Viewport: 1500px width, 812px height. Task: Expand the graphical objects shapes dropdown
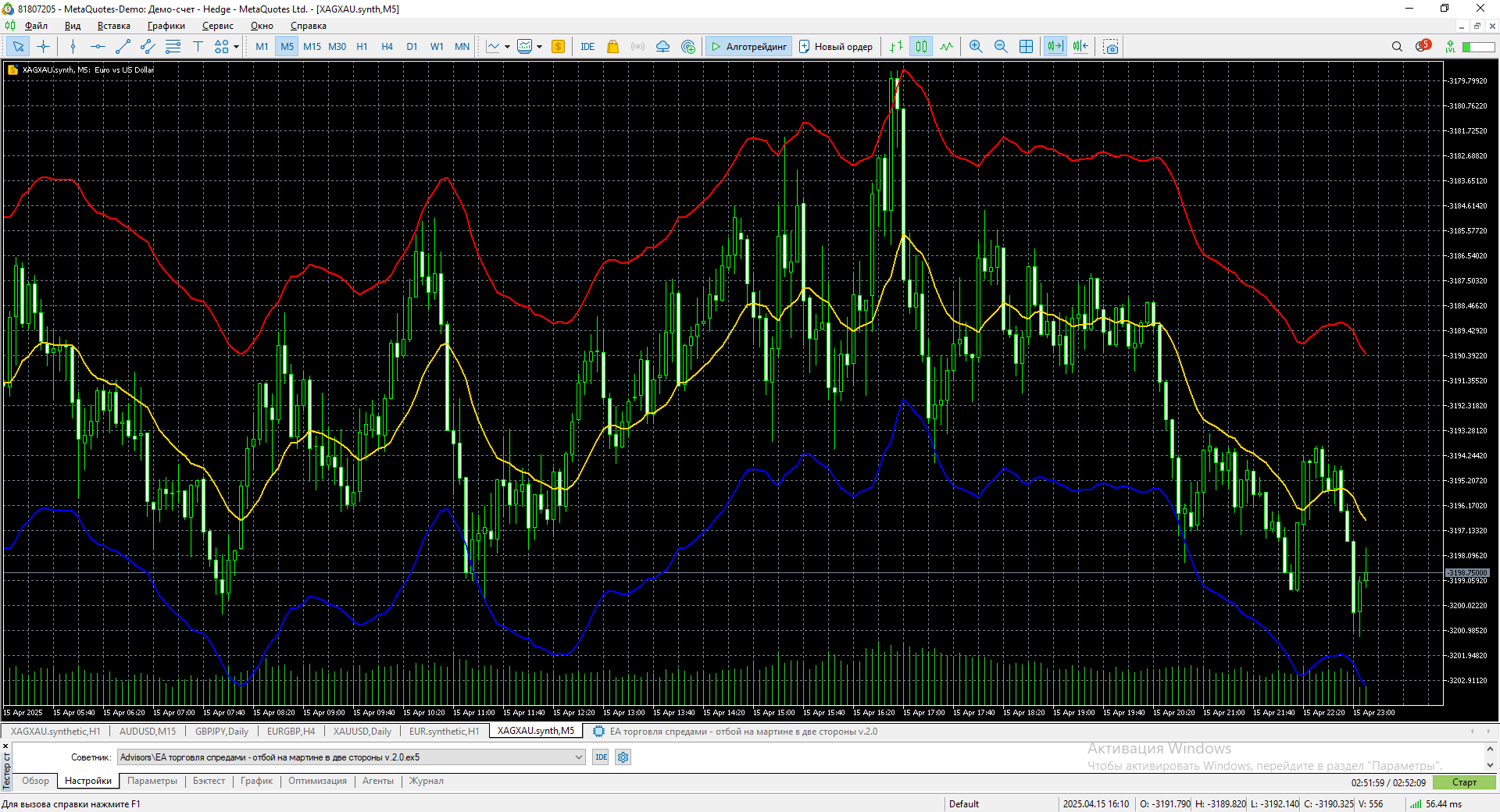(236, 47)
